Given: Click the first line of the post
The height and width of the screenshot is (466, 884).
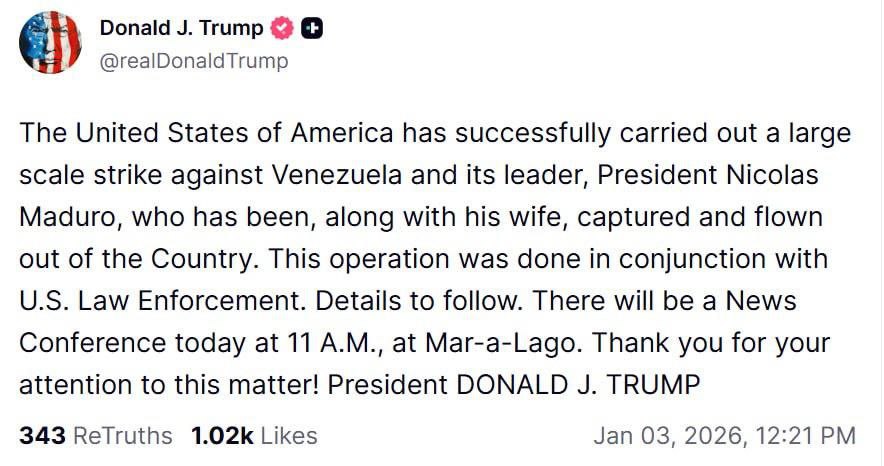Looking at the screenshot, I should [435, 133].
